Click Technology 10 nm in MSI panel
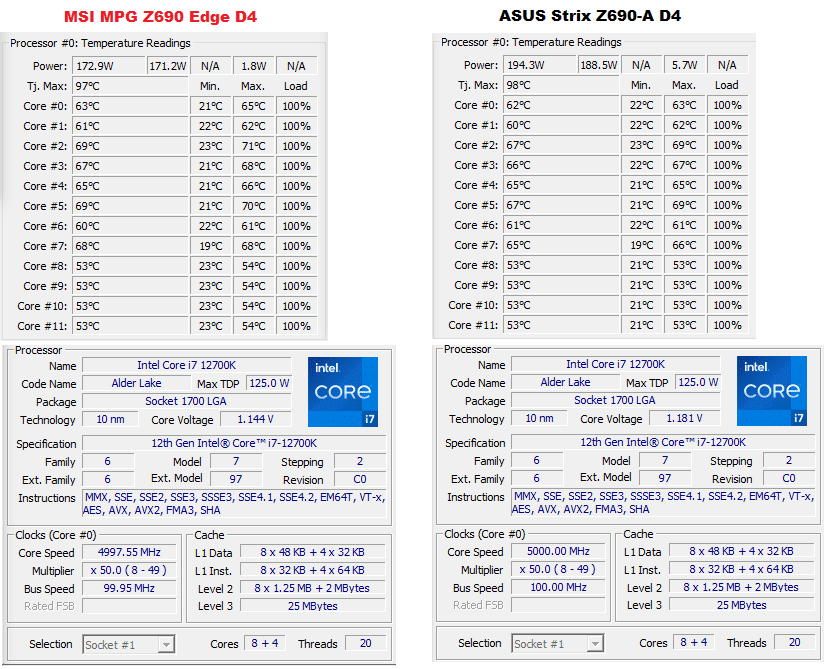Image resolution: width=831 pixels, height=669 pixels. 110,419
